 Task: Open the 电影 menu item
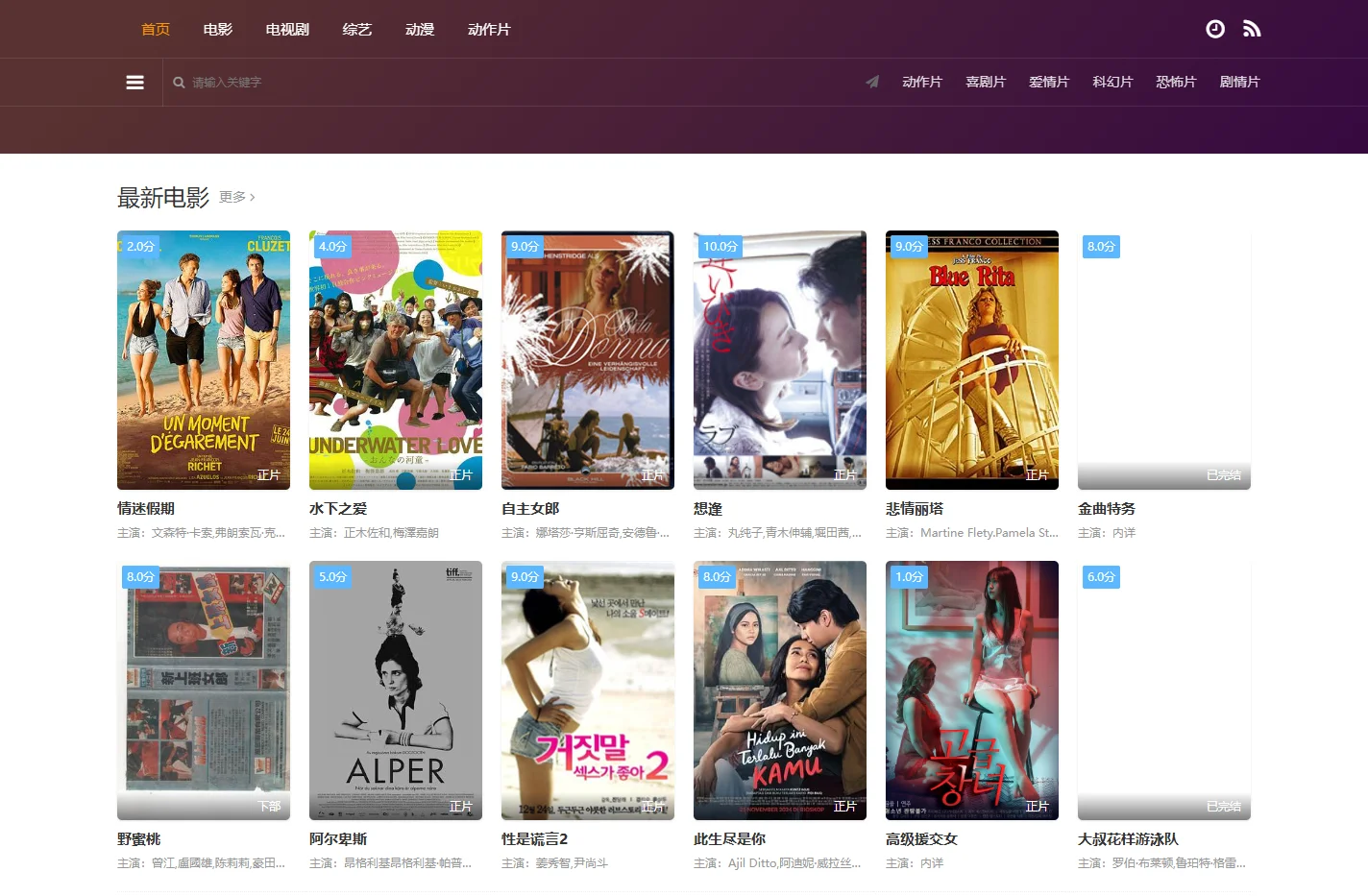pos(218,30)
